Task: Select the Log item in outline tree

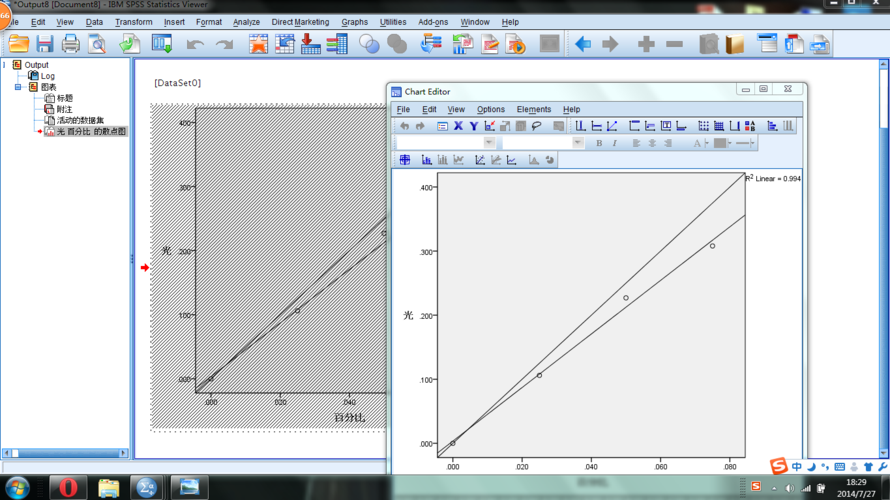Action: (47, 76)
